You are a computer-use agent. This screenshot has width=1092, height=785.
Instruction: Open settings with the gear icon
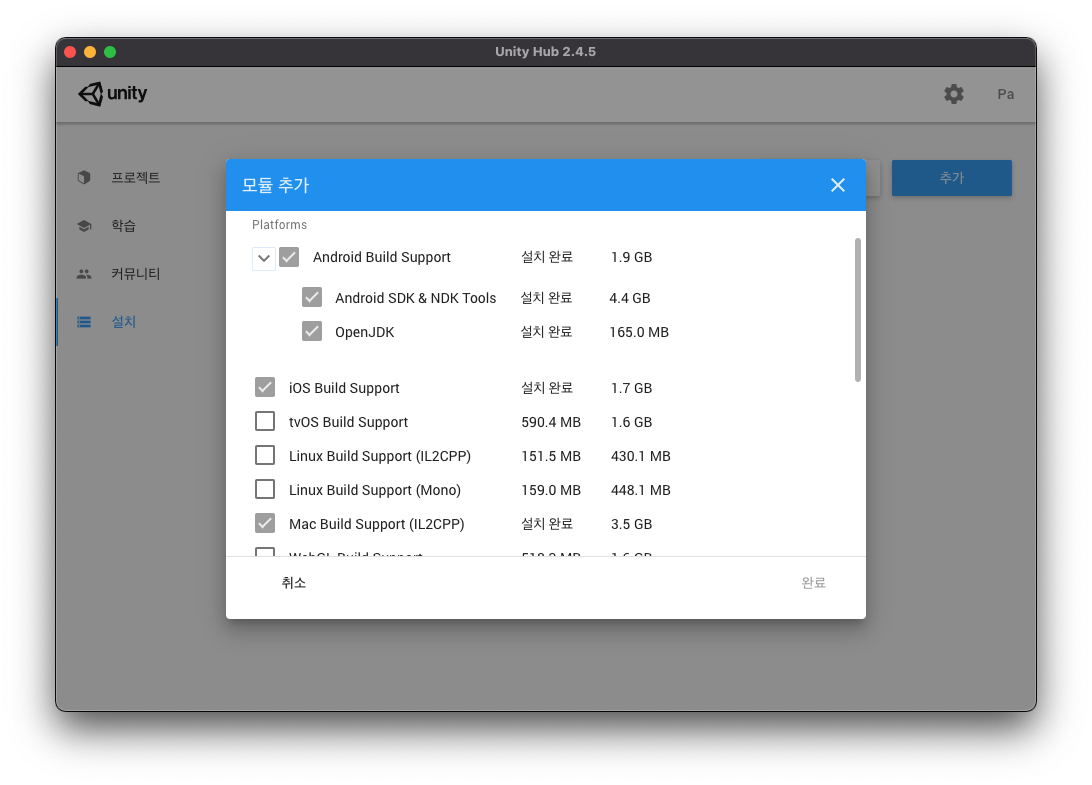953,94
